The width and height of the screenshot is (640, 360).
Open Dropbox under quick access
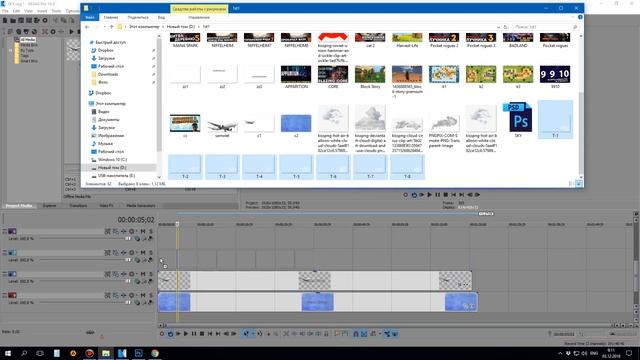[x=105, y=50]
